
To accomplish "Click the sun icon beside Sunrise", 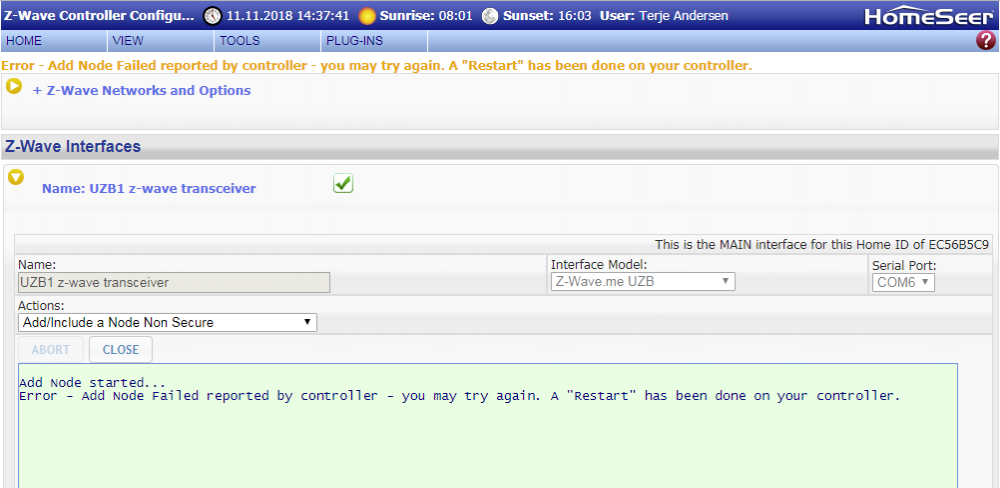I will tap(367, 16).
